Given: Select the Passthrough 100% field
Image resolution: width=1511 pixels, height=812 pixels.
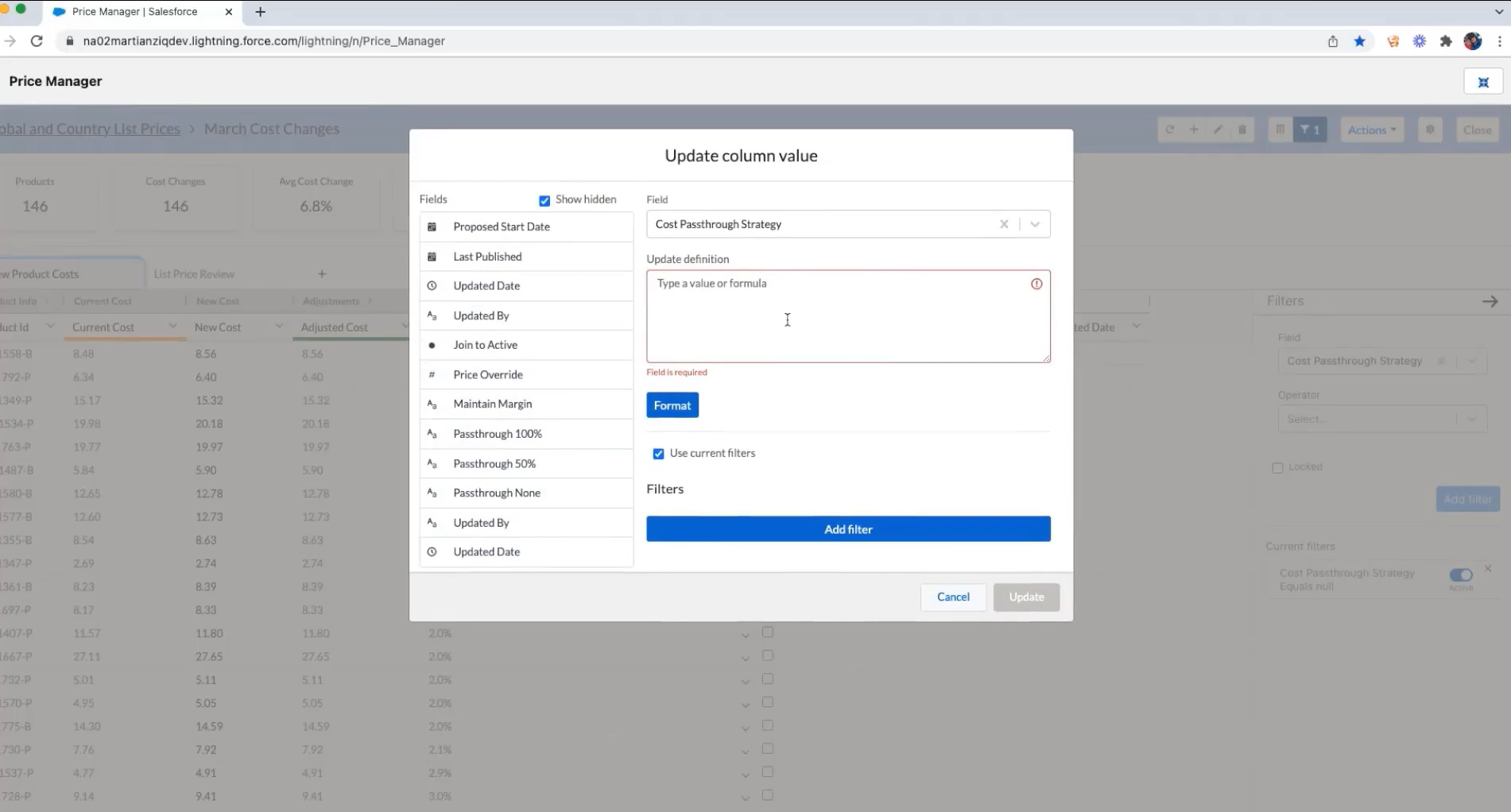Looking at the screenshot, I should (526, 434).
